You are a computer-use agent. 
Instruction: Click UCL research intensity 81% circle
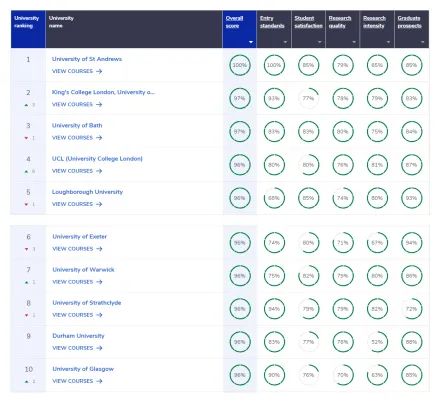tap(377, 165)
